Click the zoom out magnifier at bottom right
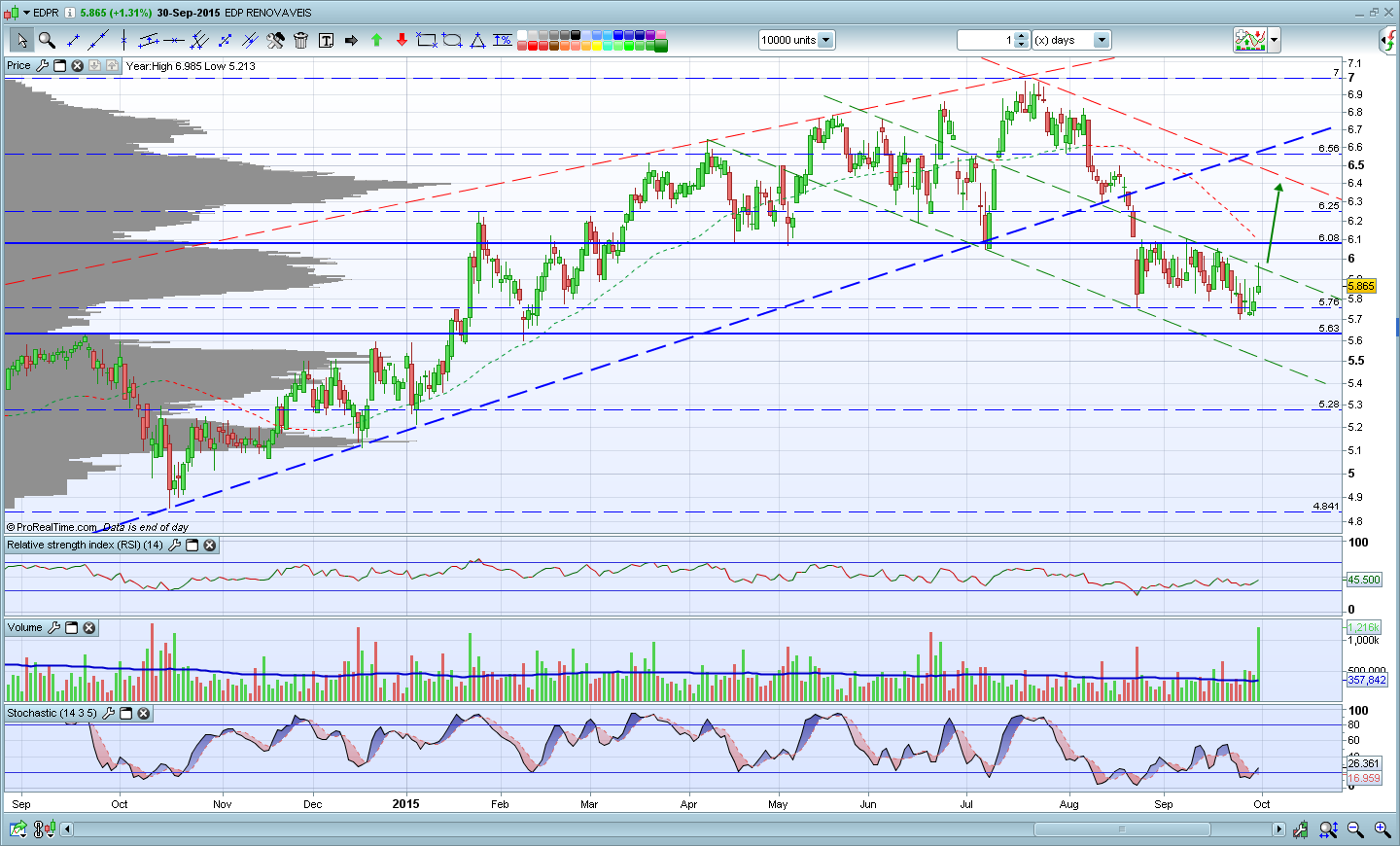Image resolution: width=1400 pixels, height=846 pixels. pos(1355,829)
